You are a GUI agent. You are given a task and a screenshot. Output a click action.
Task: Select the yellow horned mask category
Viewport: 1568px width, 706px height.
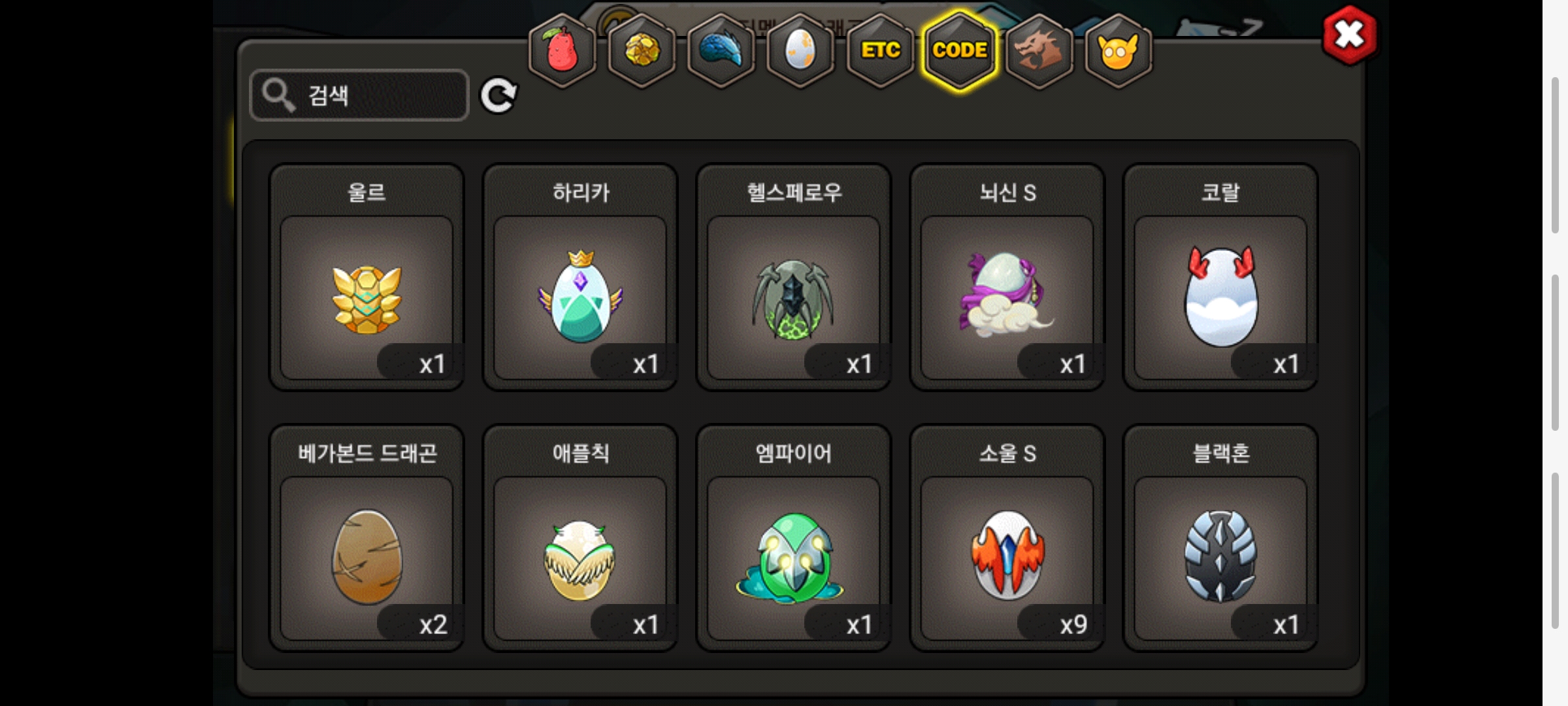click(x=1119, y=50)
